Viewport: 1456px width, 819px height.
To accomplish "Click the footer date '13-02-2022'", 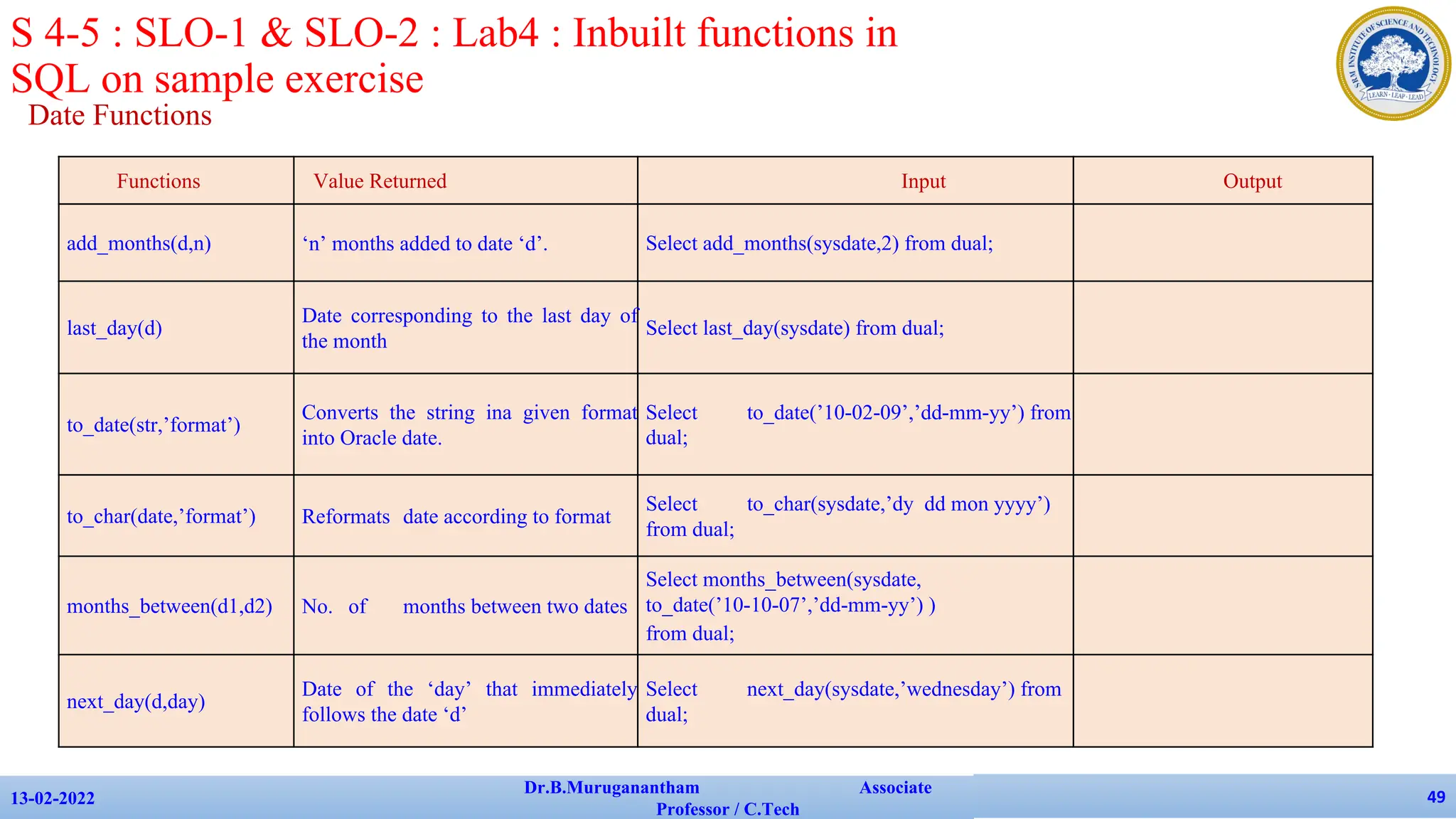I will point(53,798).
